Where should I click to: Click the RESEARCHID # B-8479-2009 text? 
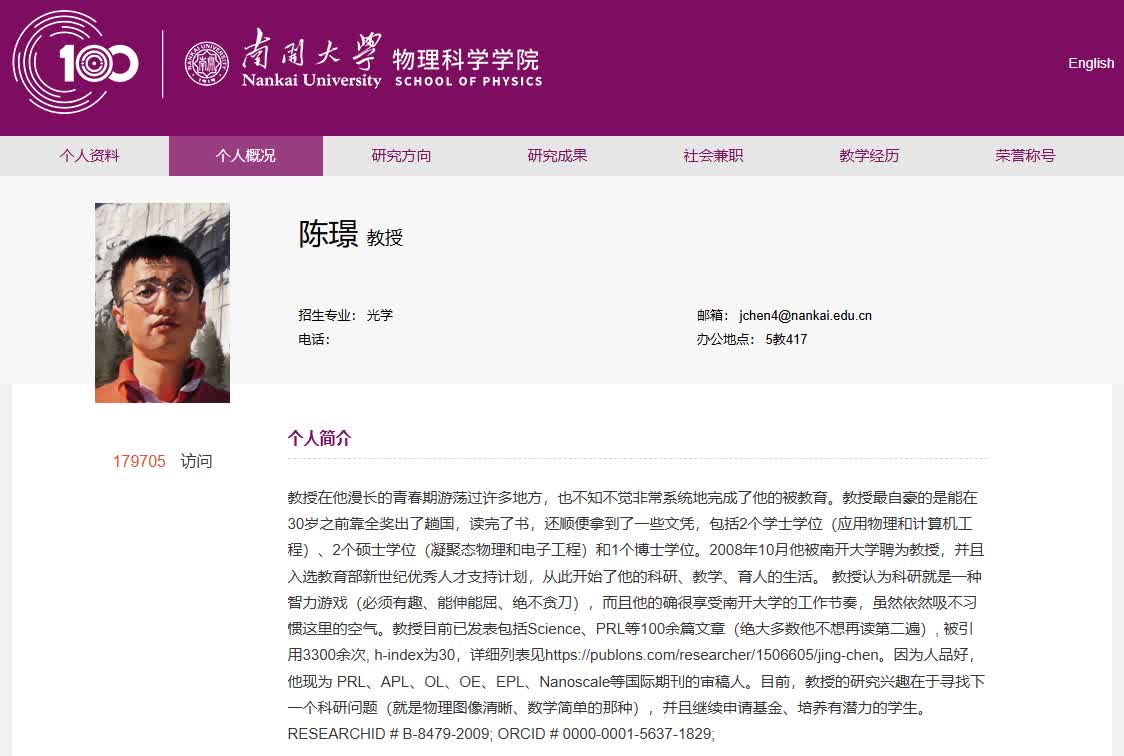pos(389,734)
